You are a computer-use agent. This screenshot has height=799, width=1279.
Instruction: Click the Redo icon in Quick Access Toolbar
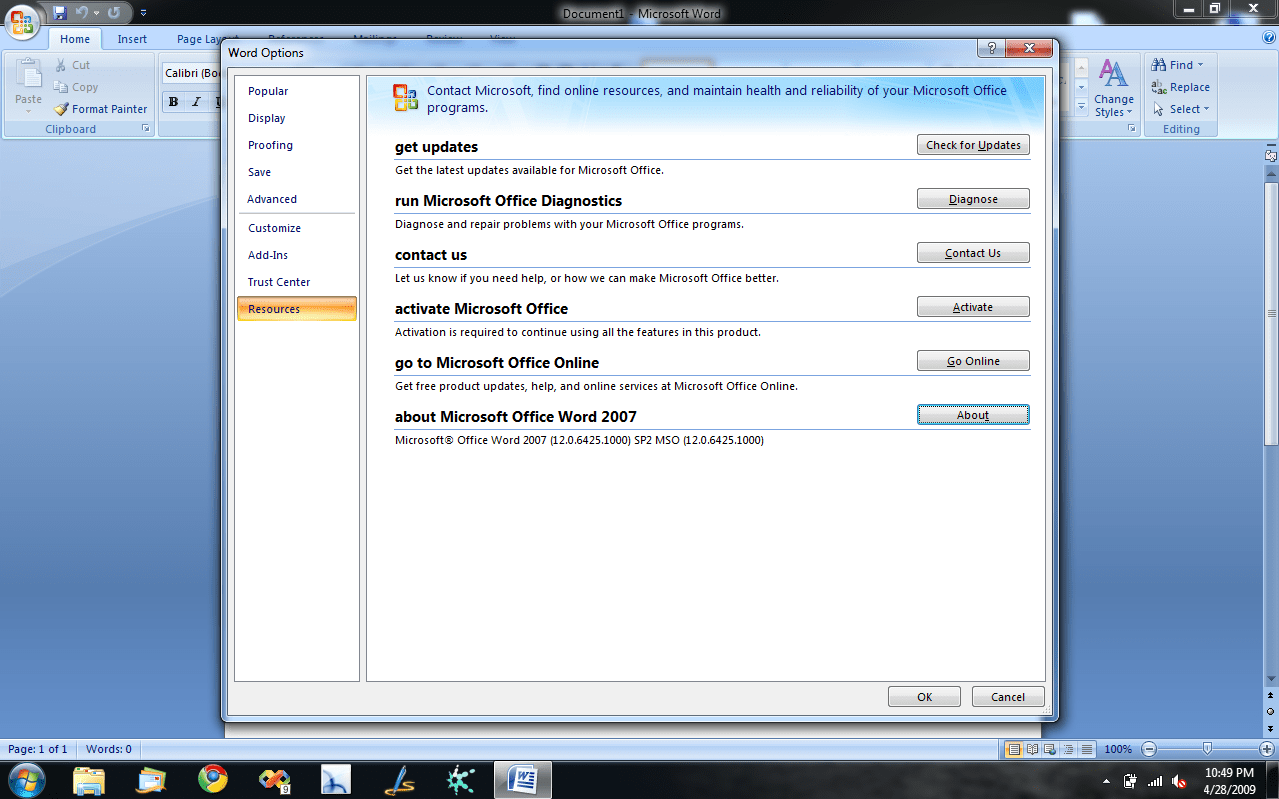[x=113, y=13]
